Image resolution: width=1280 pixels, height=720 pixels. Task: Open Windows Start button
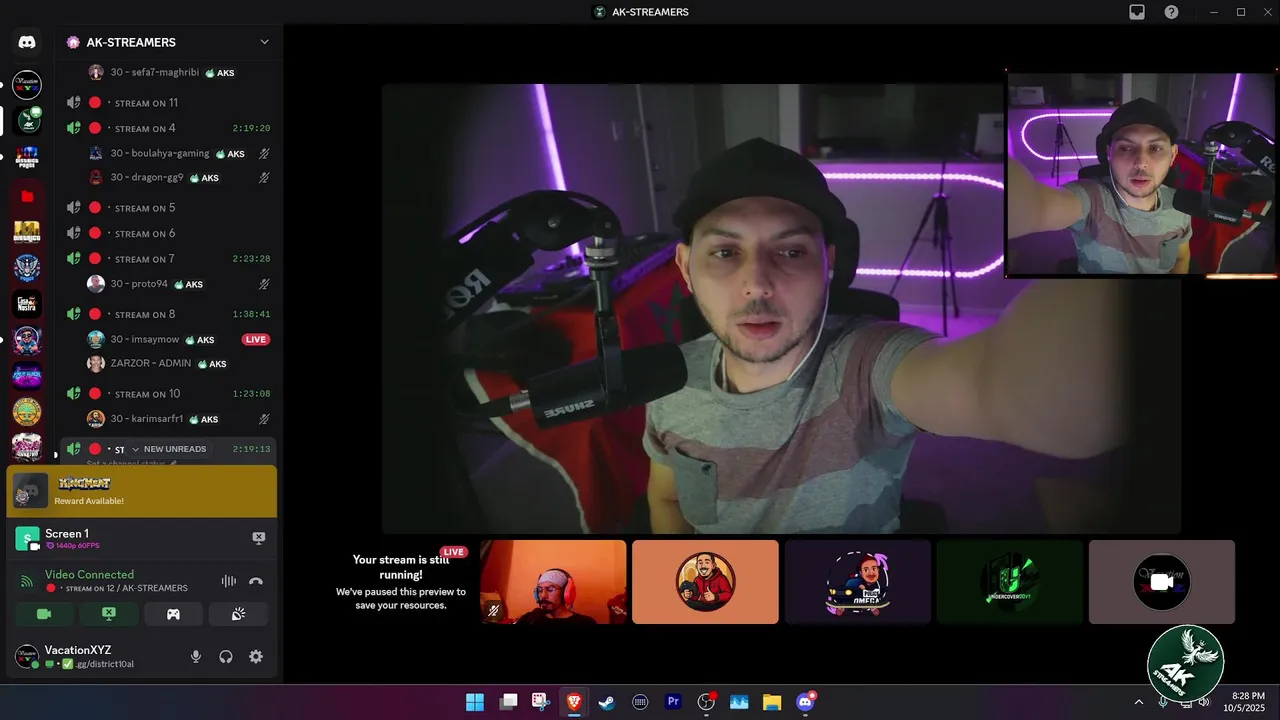[475, 702]
